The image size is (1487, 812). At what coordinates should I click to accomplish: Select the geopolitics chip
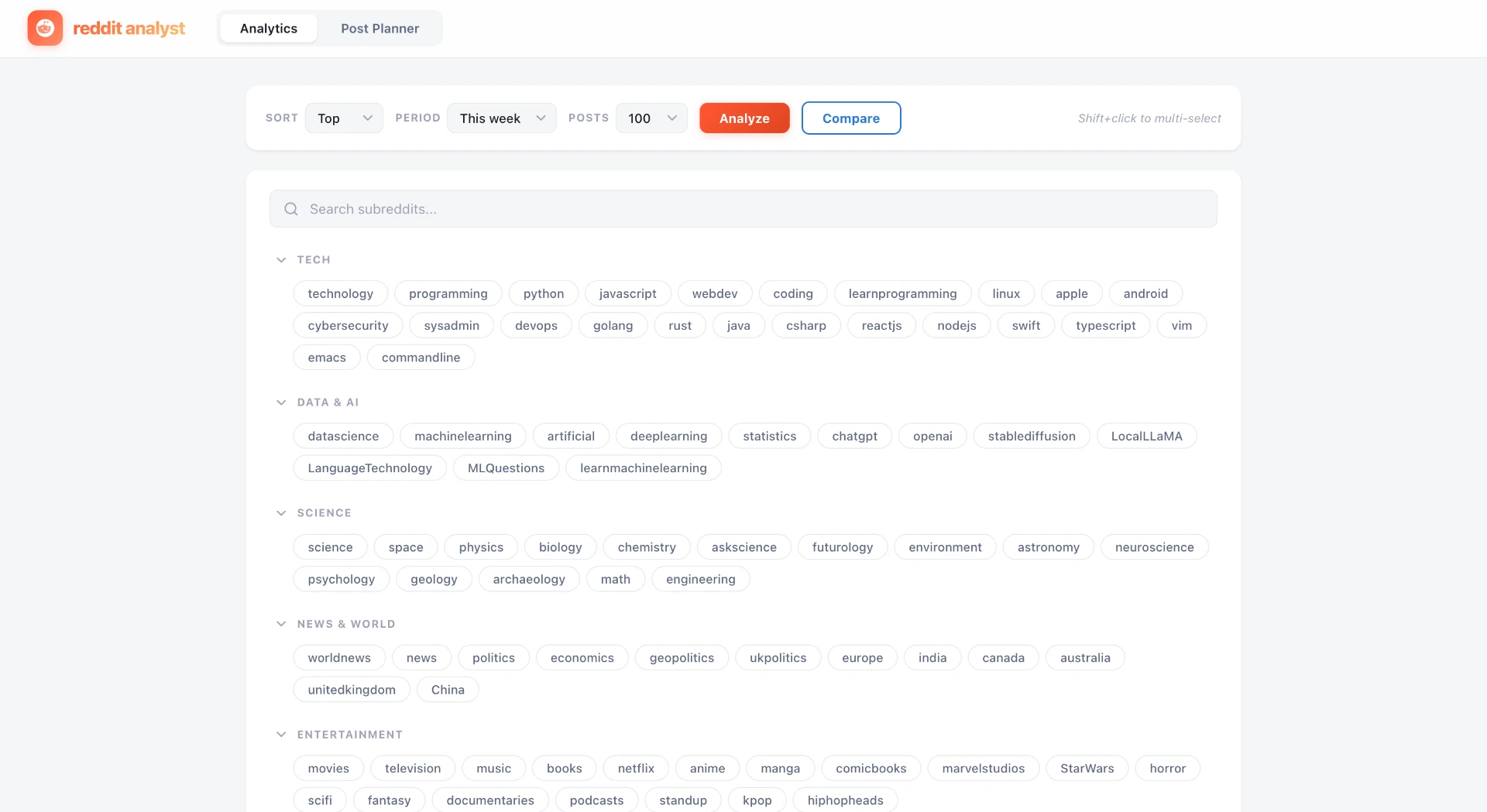click(x=682, y=658)
